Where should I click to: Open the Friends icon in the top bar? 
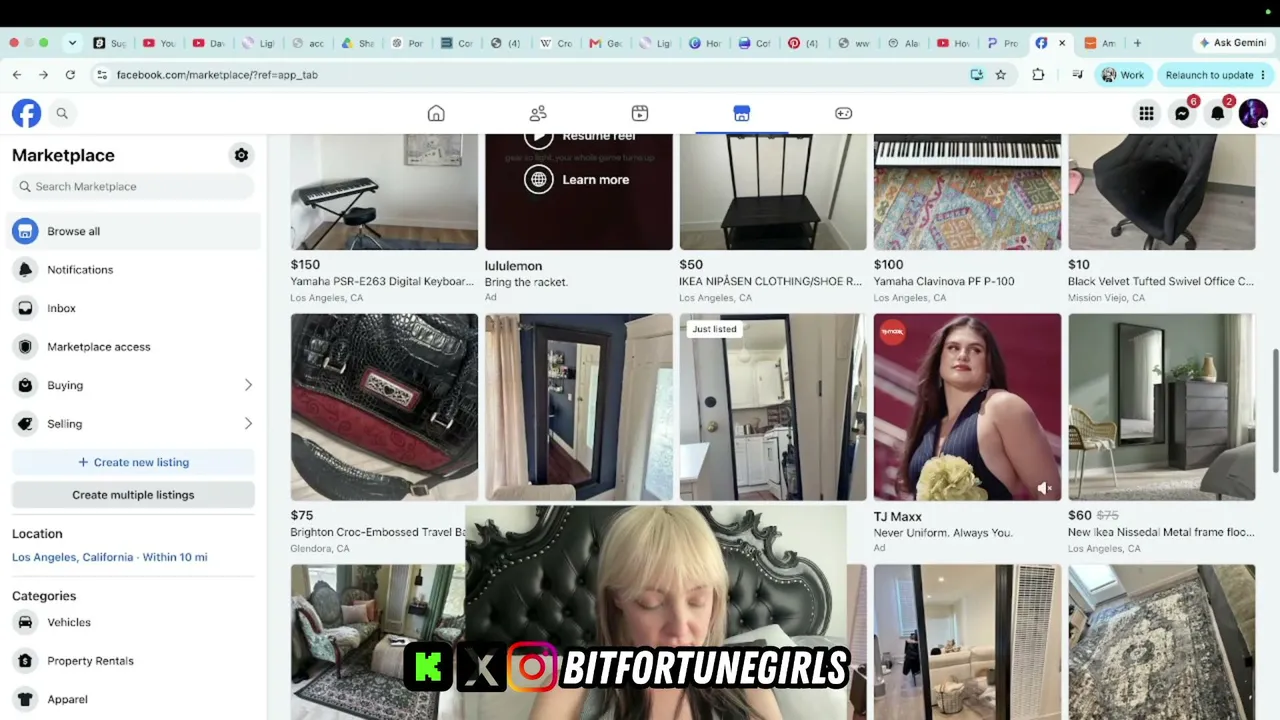538,113
